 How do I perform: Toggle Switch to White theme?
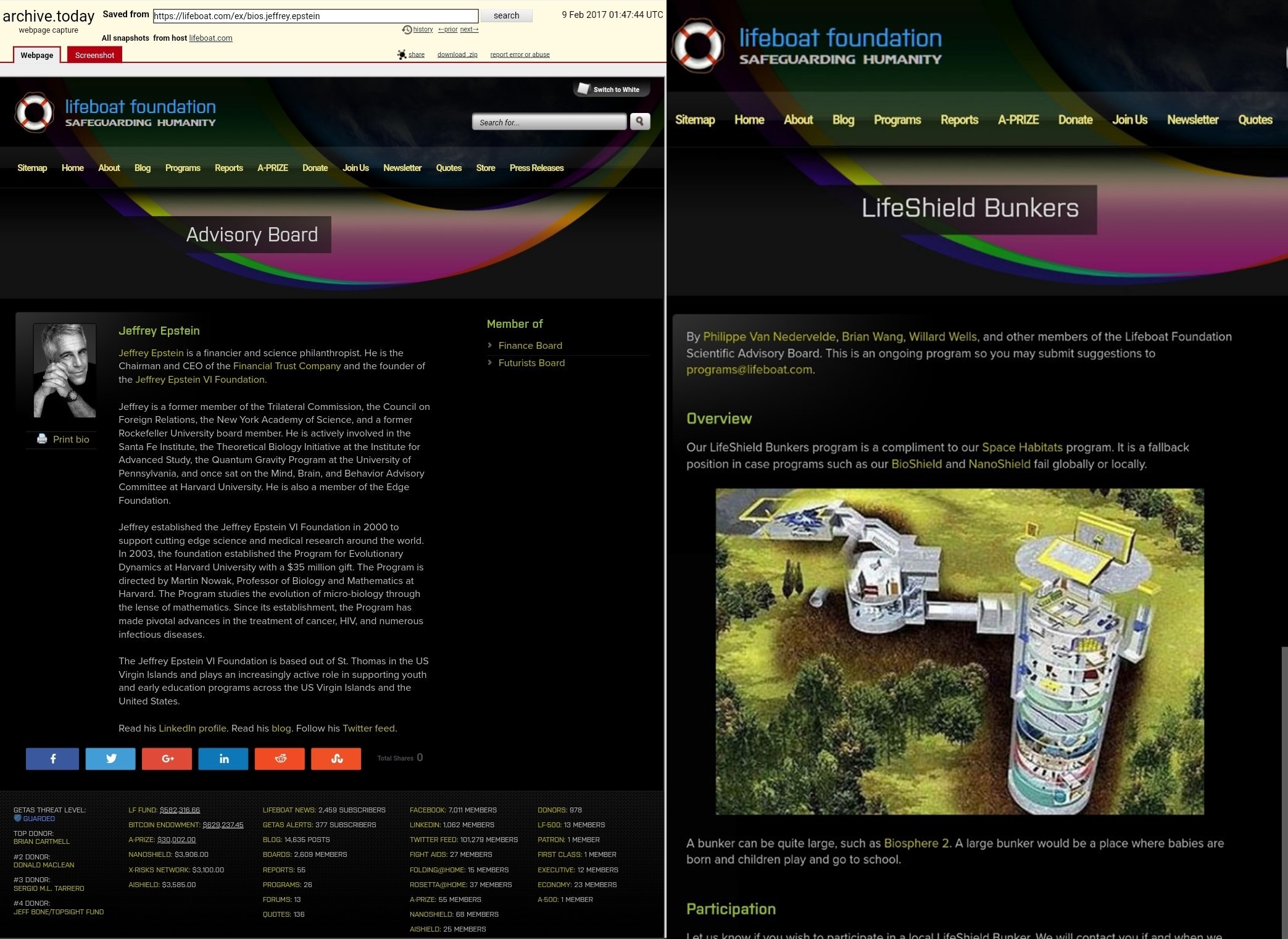tap(610, 90)
